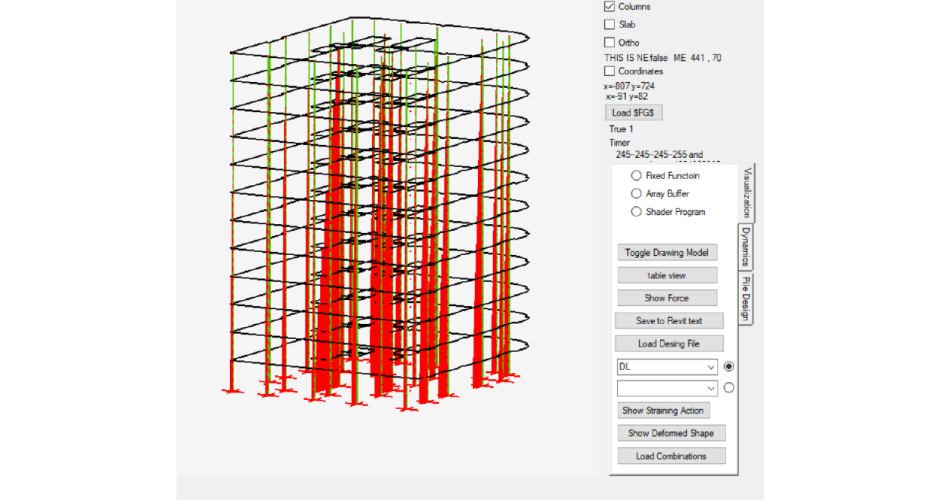
Task: Click Show Deformed Shape button
Action: coord(671,433)
